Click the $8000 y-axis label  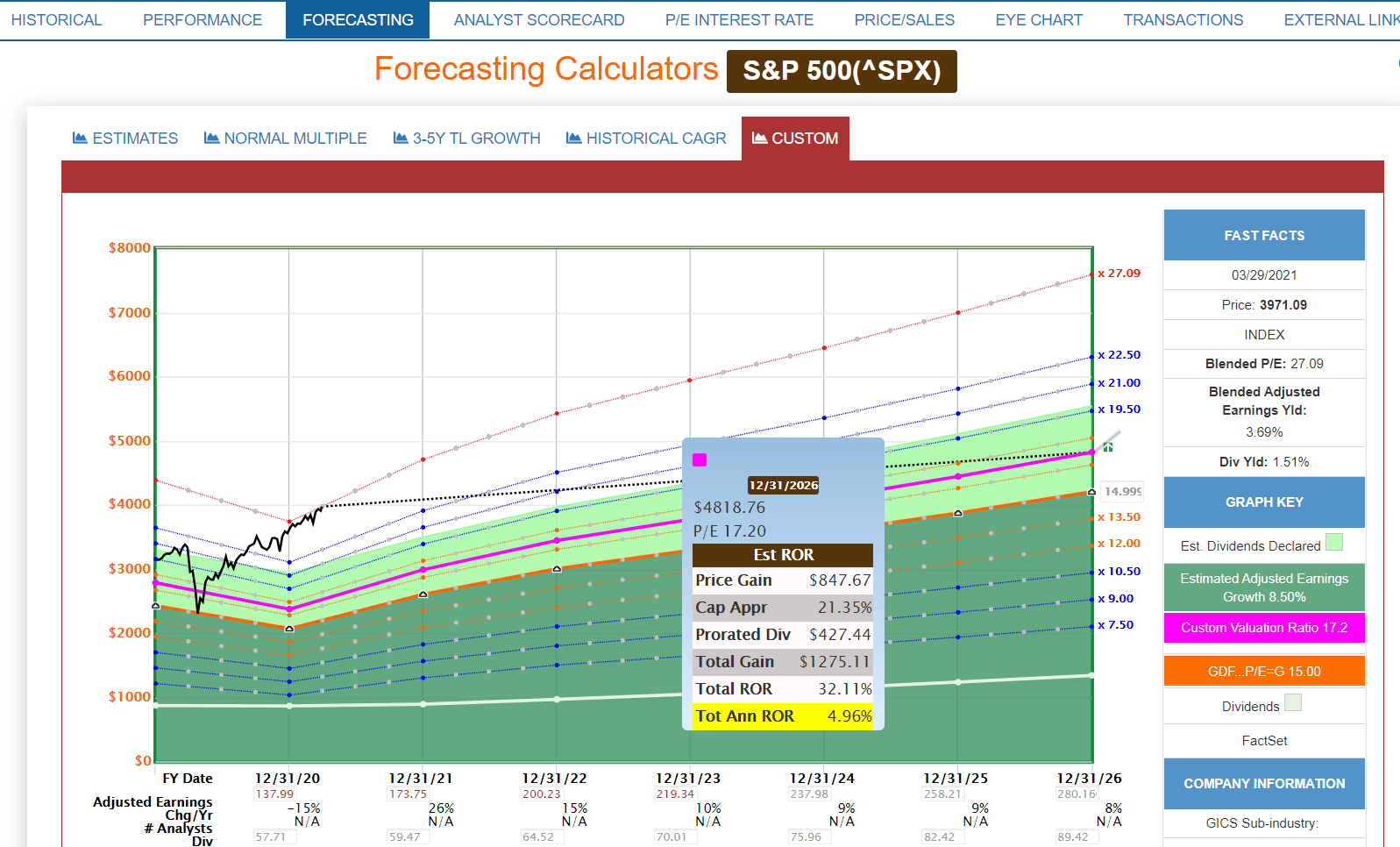click(130, 248)
